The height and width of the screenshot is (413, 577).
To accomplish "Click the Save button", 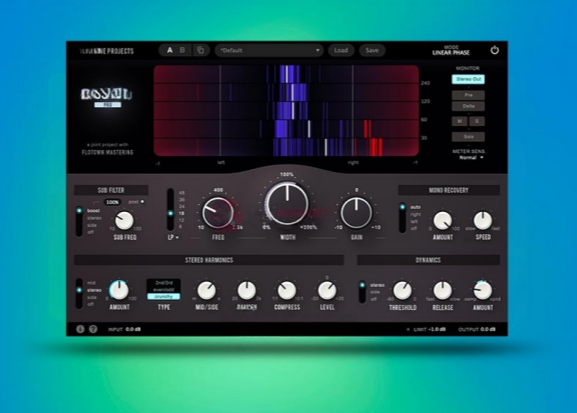I will [372, 50].
